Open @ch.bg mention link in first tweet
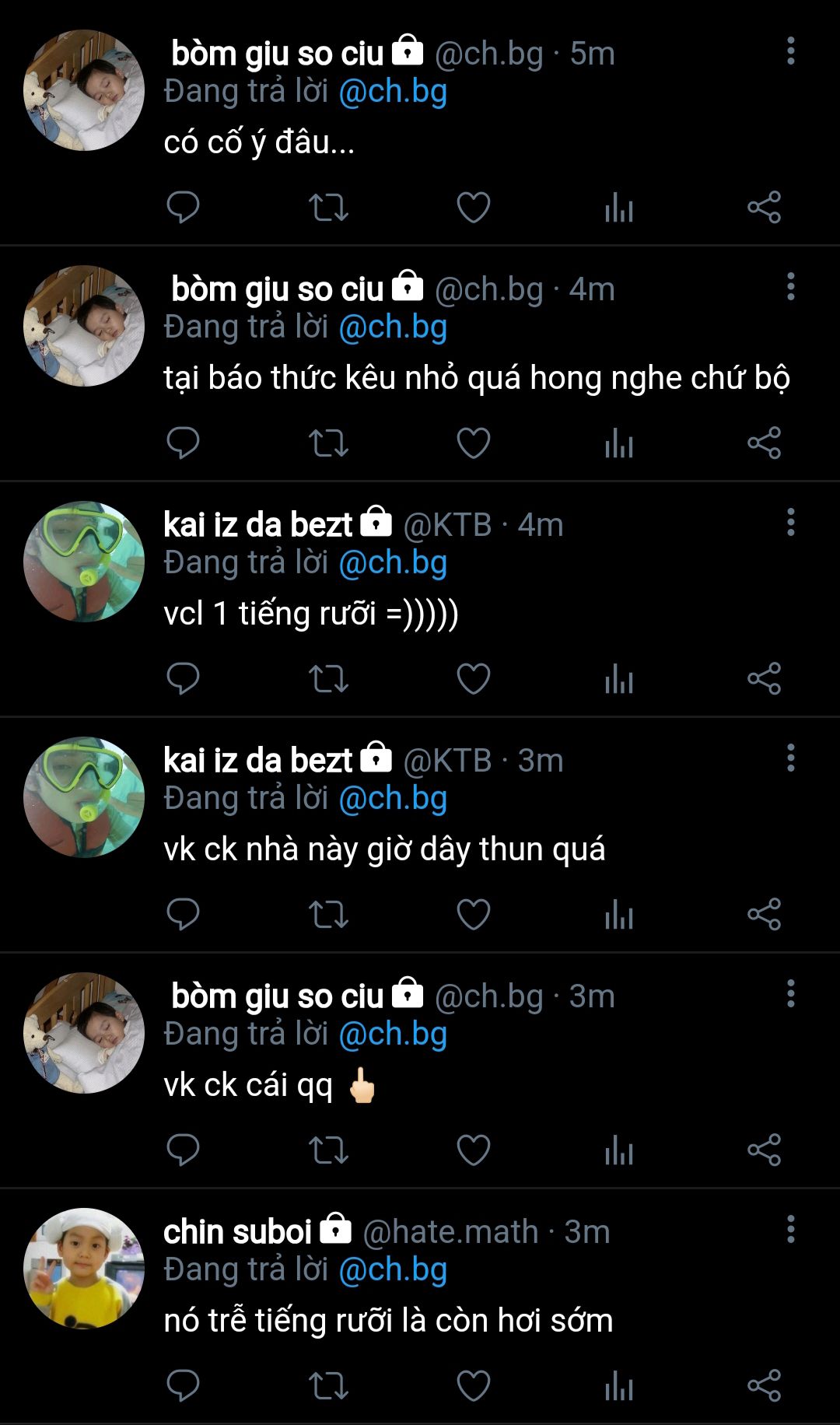The image size is (840, 1425). 393,92
